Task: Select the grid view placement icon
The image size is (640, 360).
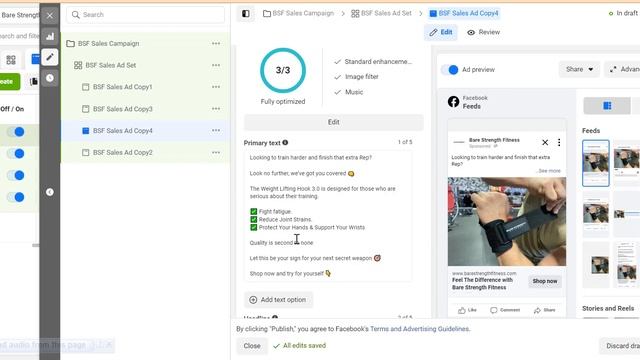Action: pyautogui.click(x=607, y=106)
